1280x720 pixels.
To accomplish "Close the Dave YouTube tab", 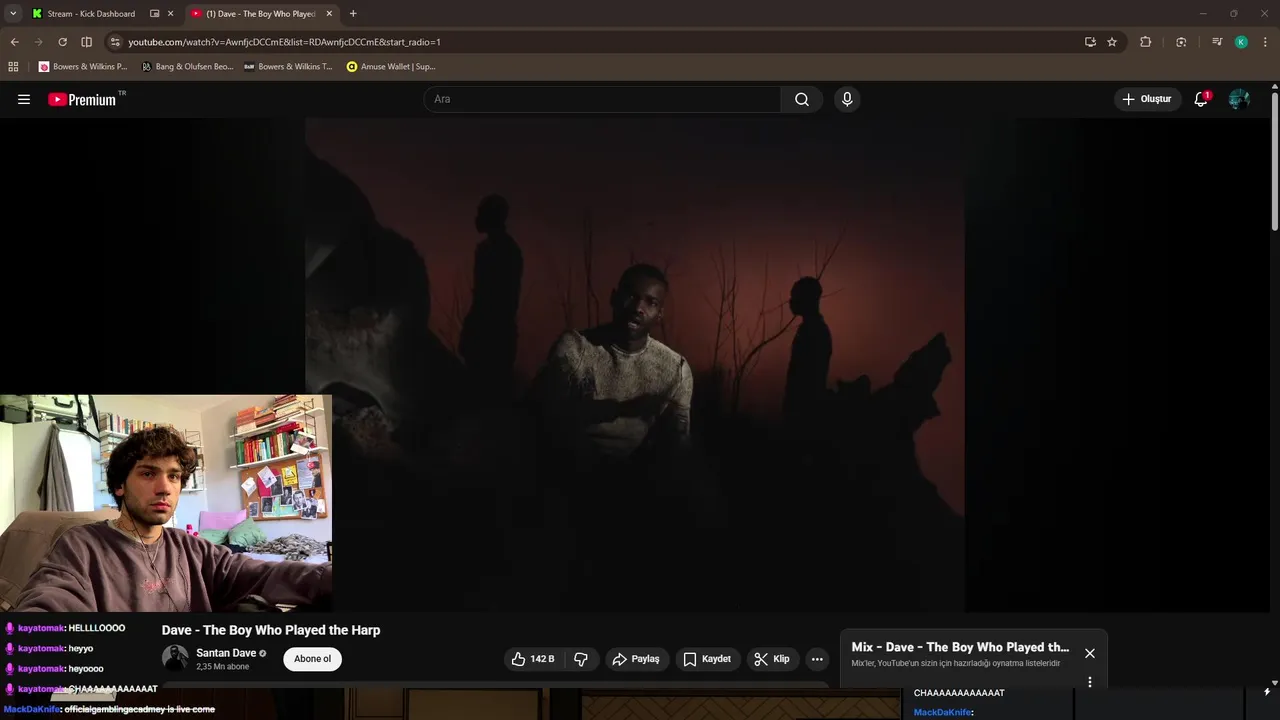I will (329, 14).
